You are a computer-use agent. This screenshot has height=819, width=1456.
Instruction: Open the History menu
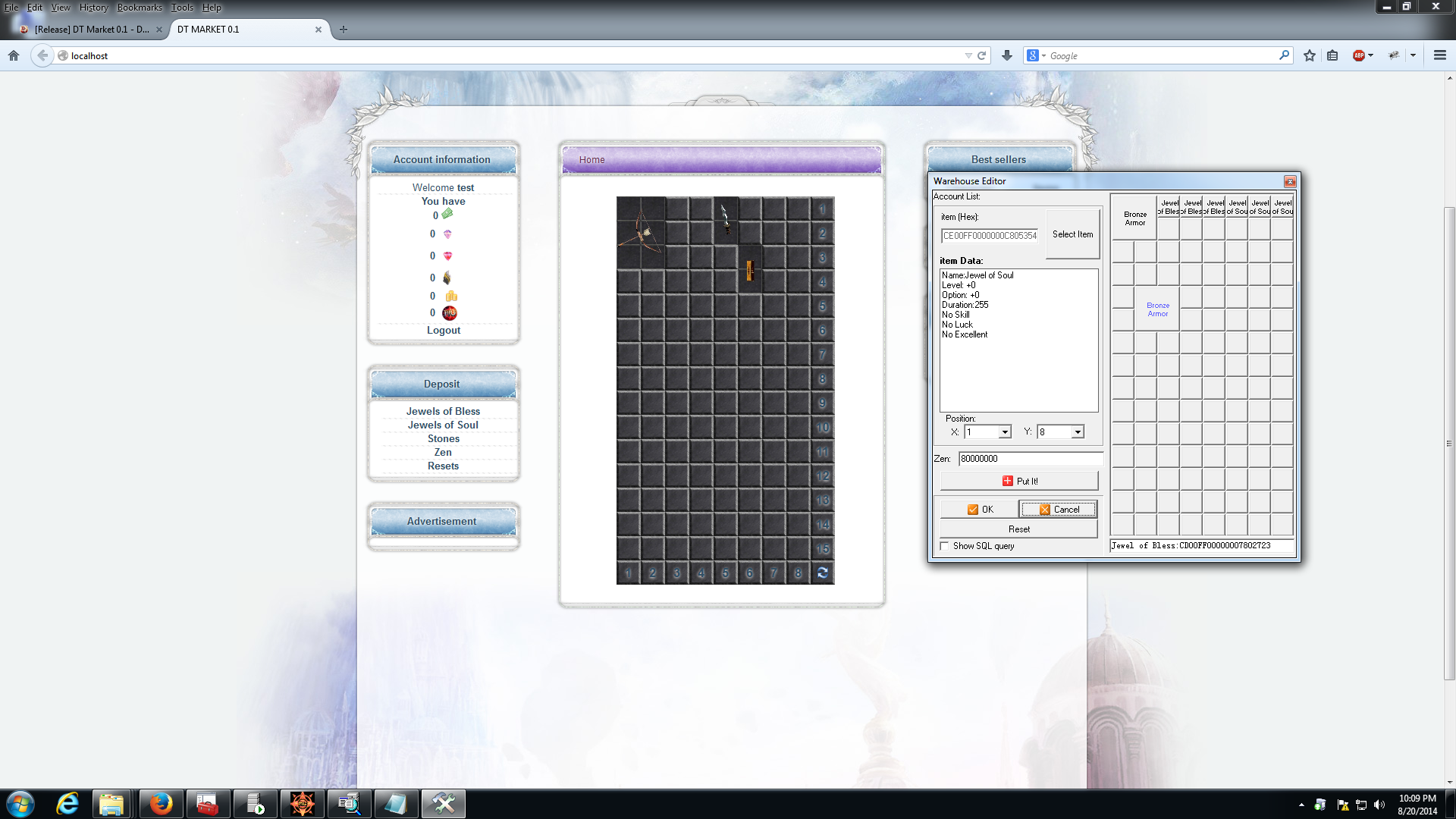click(93, 8)
